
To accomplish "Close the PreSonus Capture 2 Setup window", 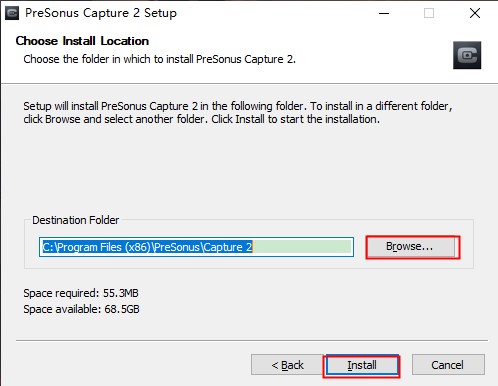I will [x=475, y=13].
